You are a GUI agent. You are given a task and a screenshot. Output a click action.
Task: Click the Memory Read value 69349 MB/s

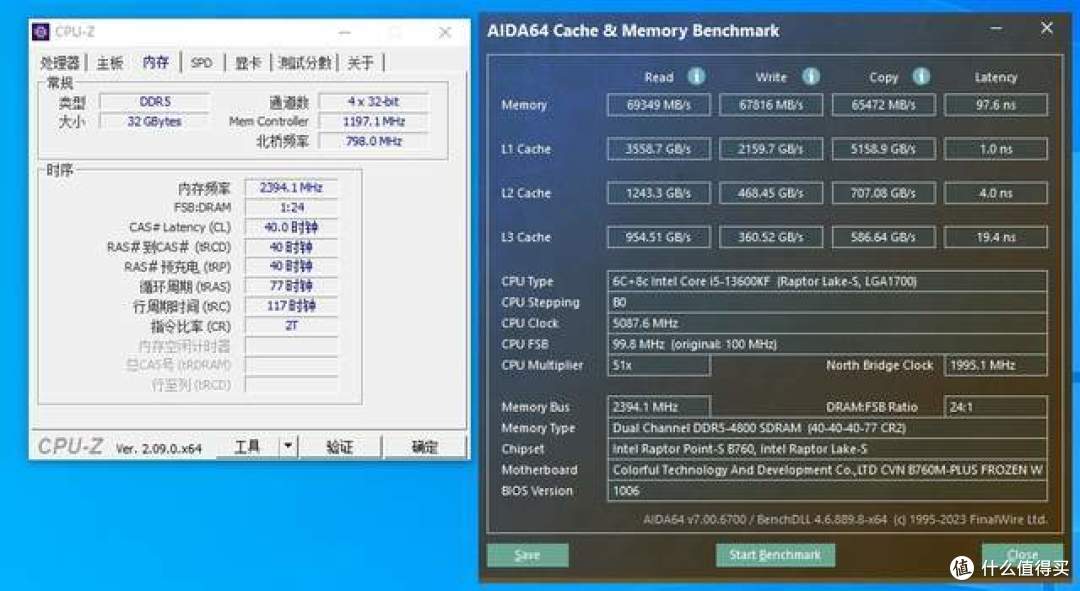coord(658,105)
